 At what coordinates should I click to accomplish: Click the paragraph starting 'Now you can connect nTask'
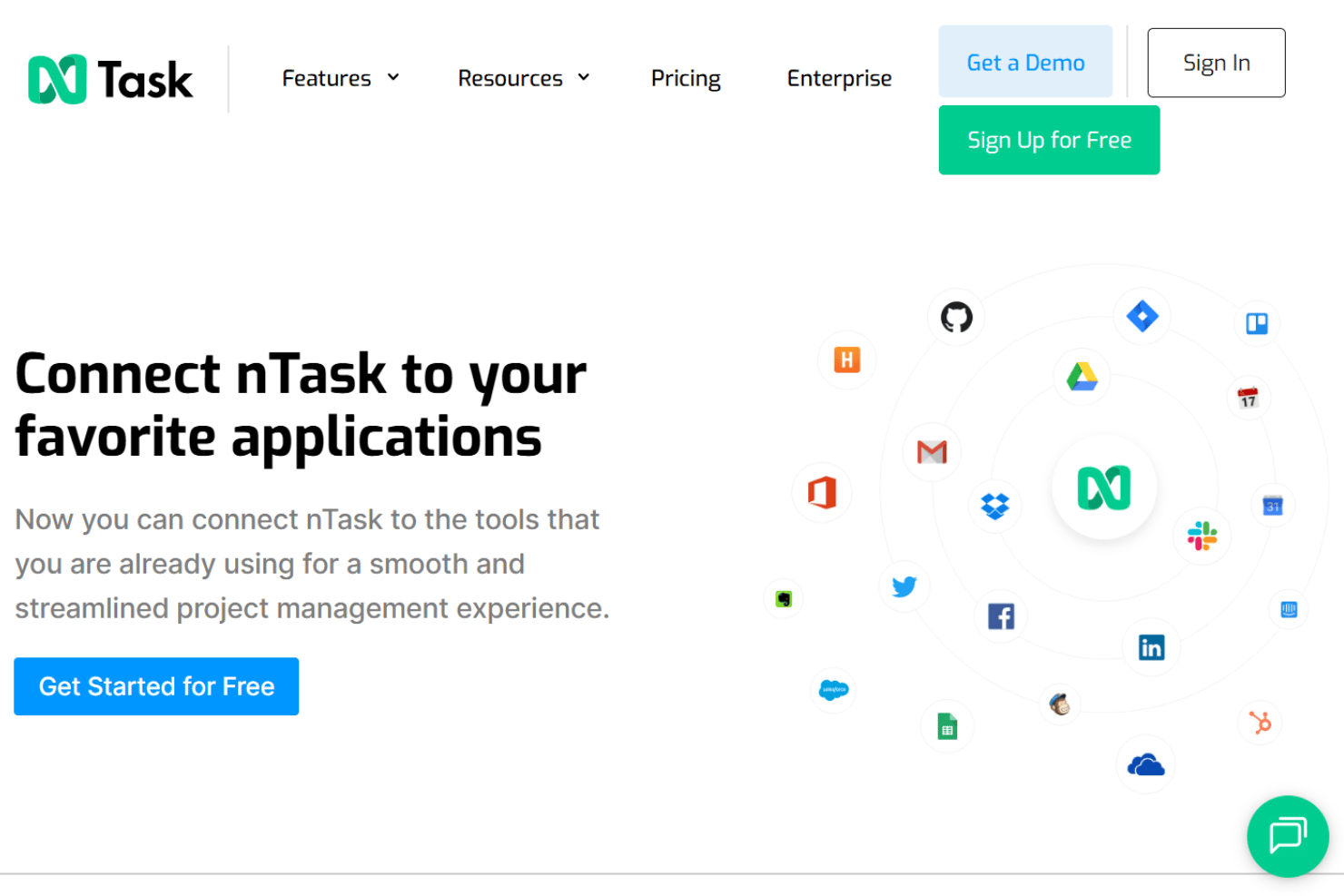(311, 564)
